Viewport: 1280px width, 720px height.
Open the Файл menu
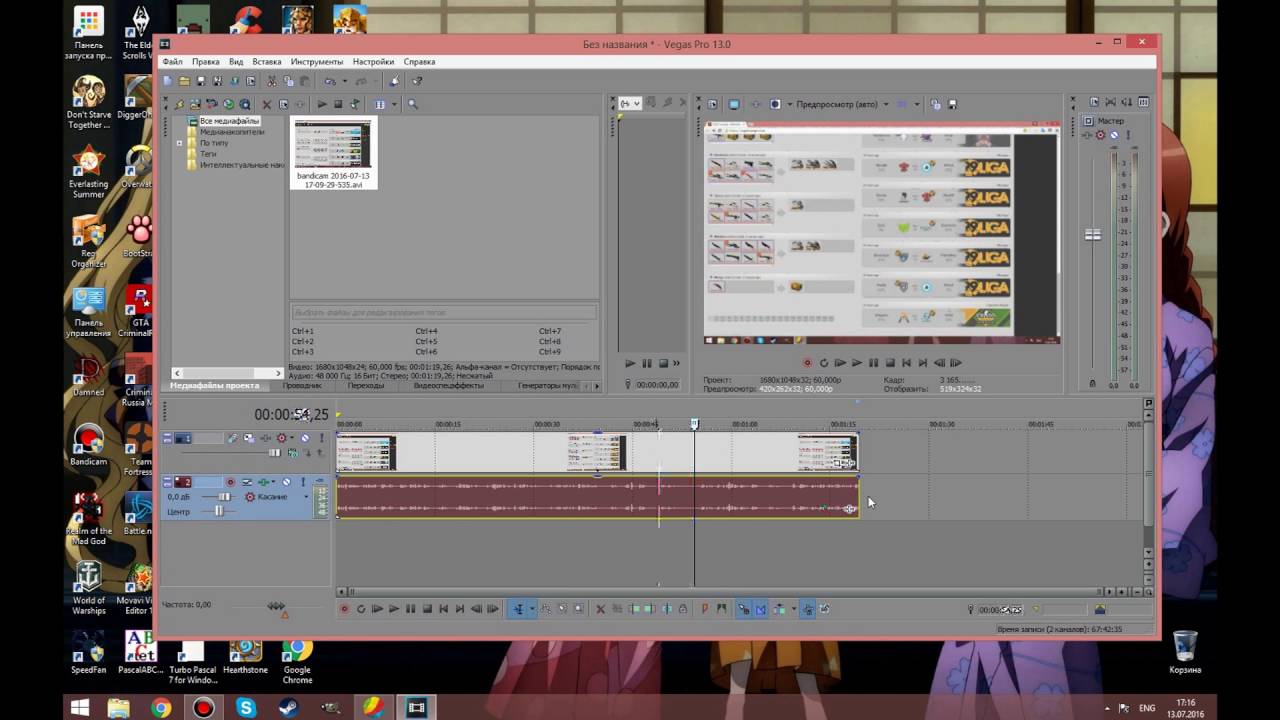click(172, 61)
